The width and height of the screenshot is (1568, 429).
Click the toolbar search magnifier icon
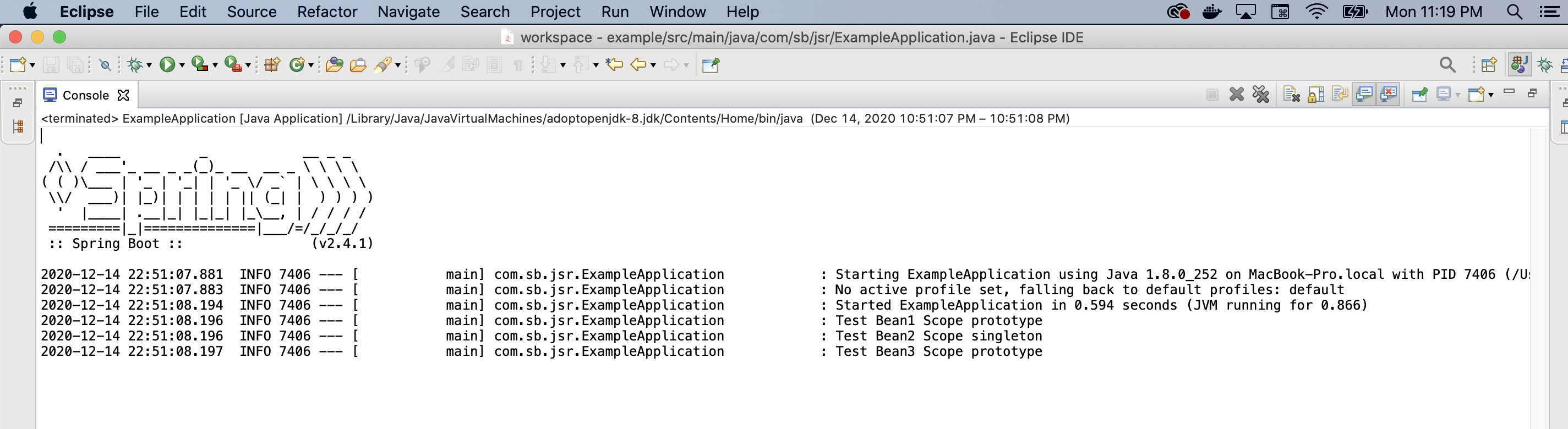point(1447,64)
